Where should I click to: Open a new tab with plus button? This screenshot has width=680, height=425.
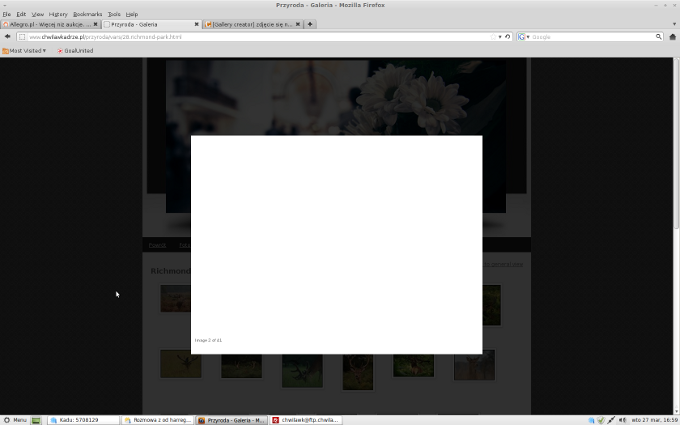pos(311,24)
